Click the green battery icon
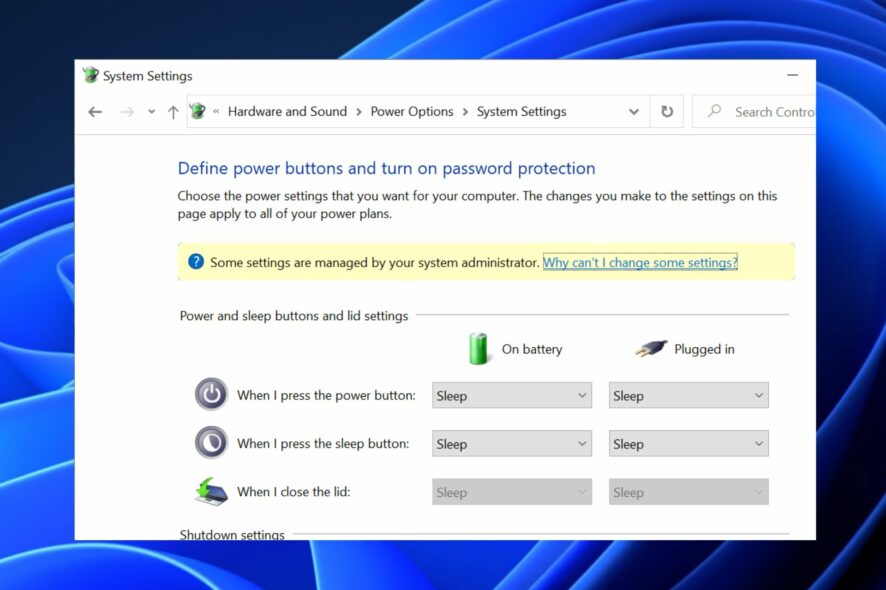The image size is (886, 590). click(x=478, y=349)
